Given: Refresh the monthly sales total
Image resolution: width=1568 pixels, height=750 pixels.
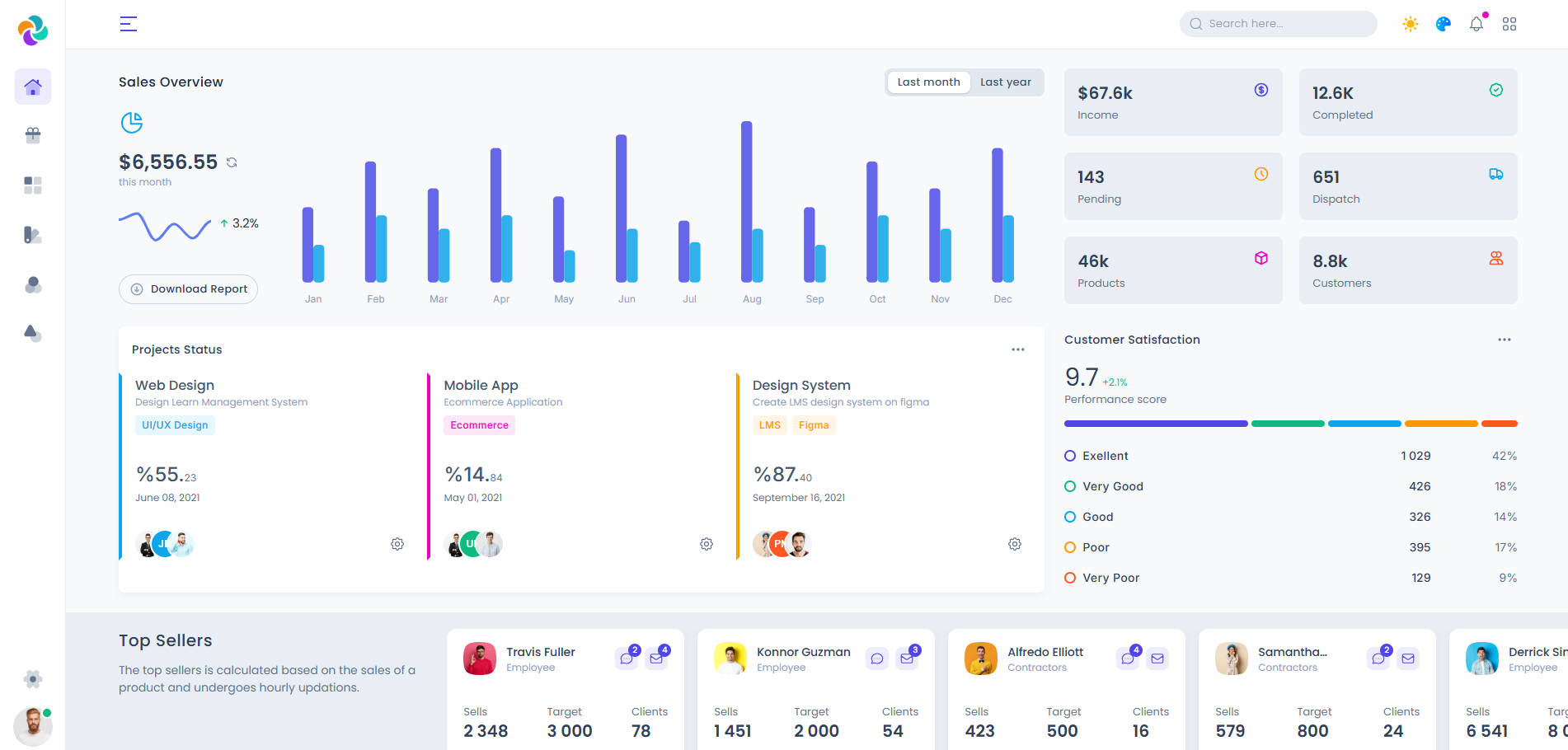Looking at the screenshot, I should point(232,162).
